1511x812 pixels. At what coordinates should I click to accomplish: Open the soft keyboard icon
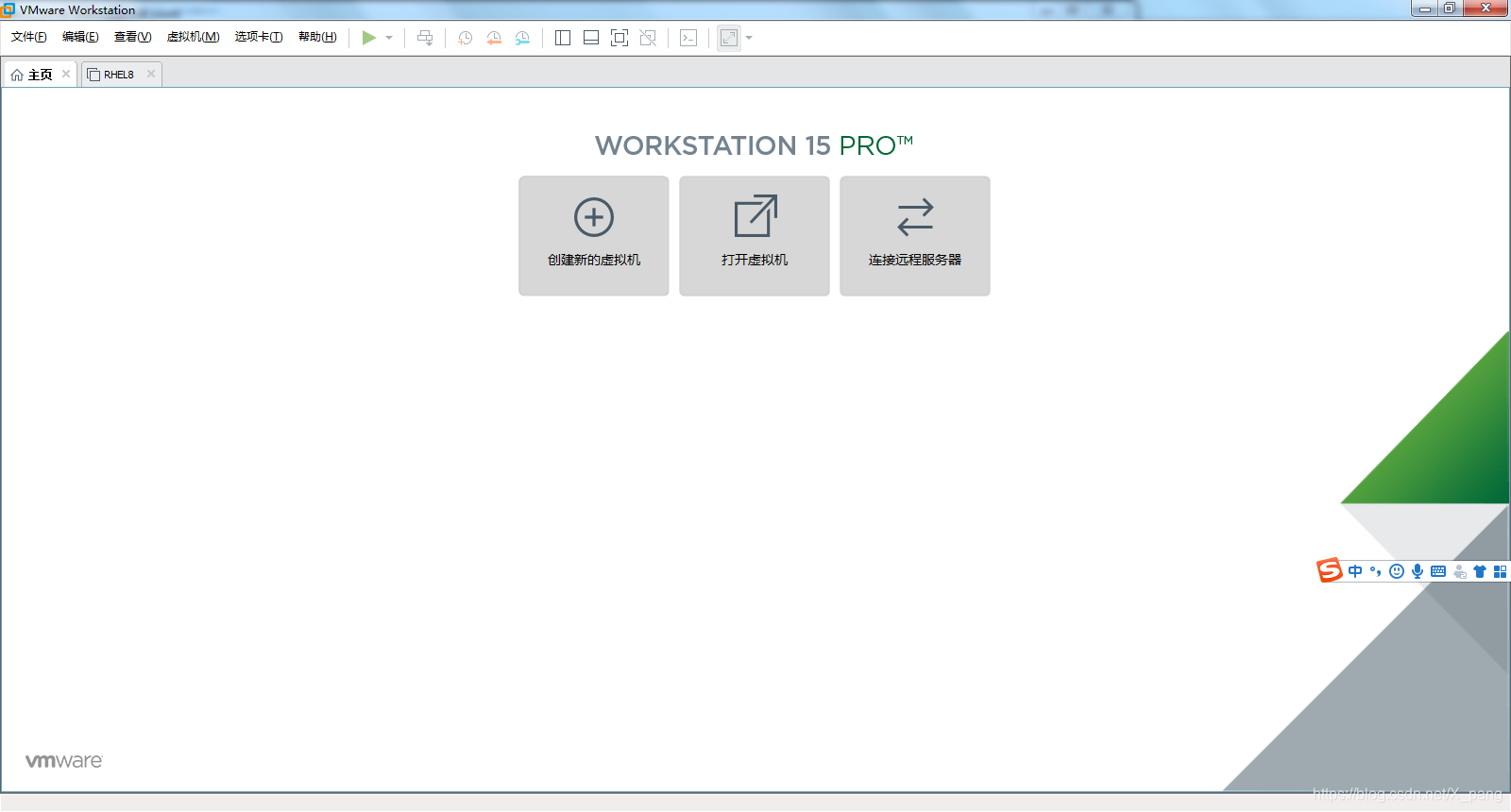point(1438,571)
